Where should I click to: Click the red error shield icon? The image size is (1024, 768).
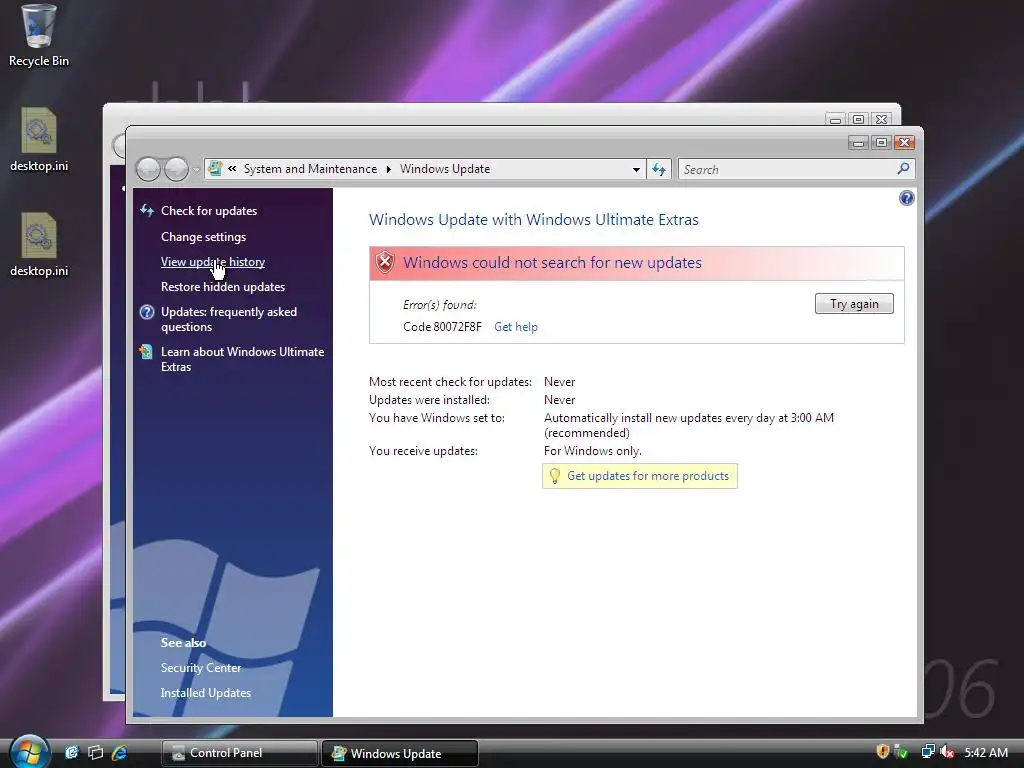coord(385,263)
